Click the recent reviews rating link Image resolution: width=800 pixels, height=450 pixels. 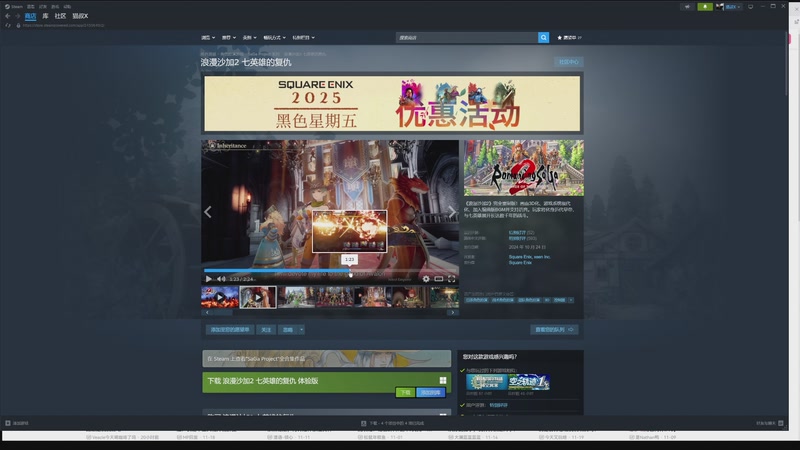(x=516, y=233)
